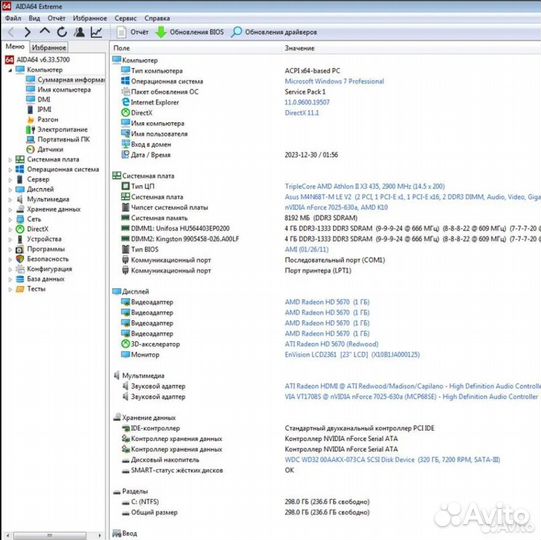Select the IDE-контроллер row
Viewport: 541px width, 540px height.
325,428
